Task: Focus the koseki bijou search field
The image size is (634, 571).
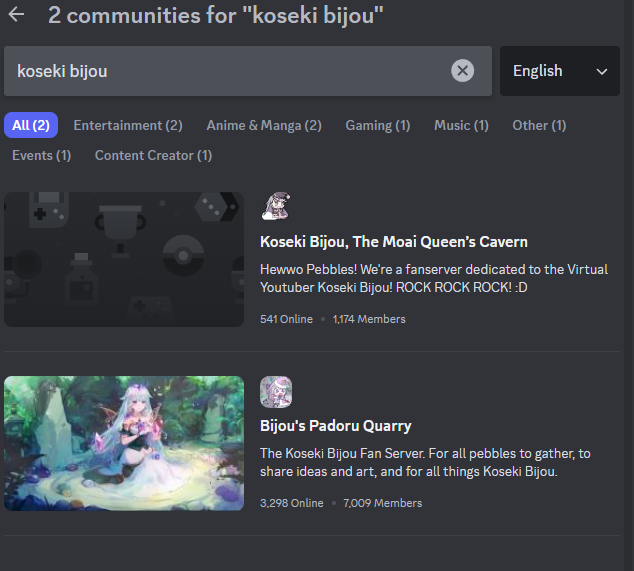Action: click(x=248, y=71)
